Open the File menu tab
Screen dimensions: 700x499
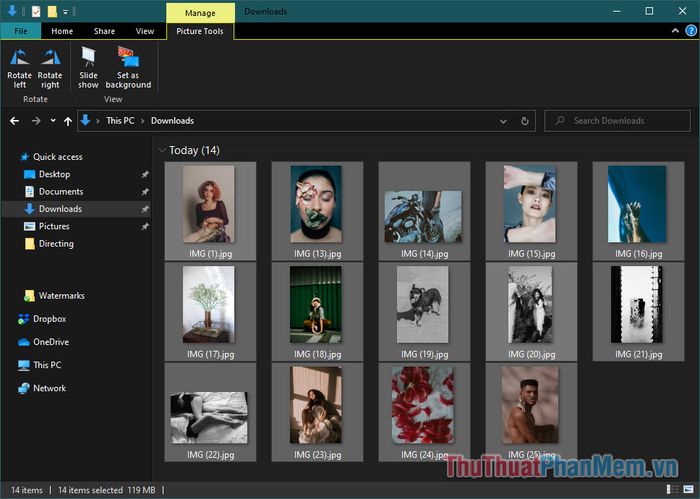(21, 31)
